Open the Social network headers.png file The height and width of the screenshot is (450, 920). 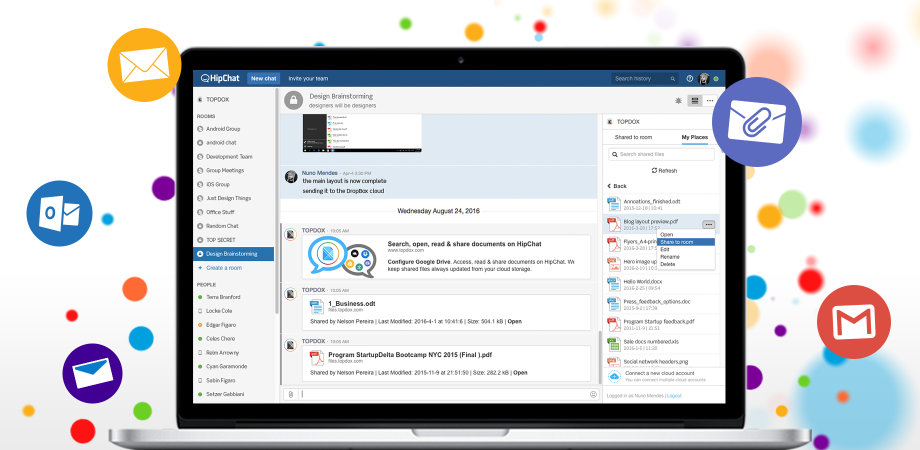(x=656, y=361)
